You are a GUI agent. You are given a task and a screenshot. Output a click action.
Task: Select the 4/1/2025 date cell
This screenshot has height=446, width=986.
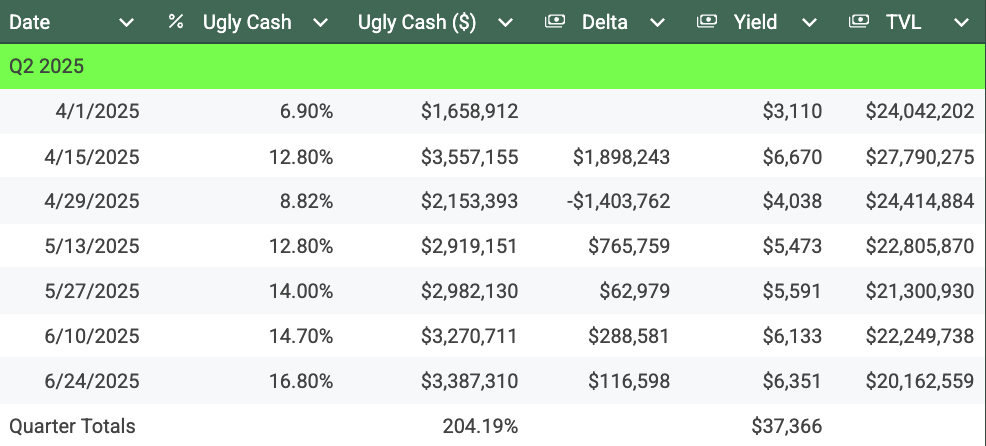point(98,111)
